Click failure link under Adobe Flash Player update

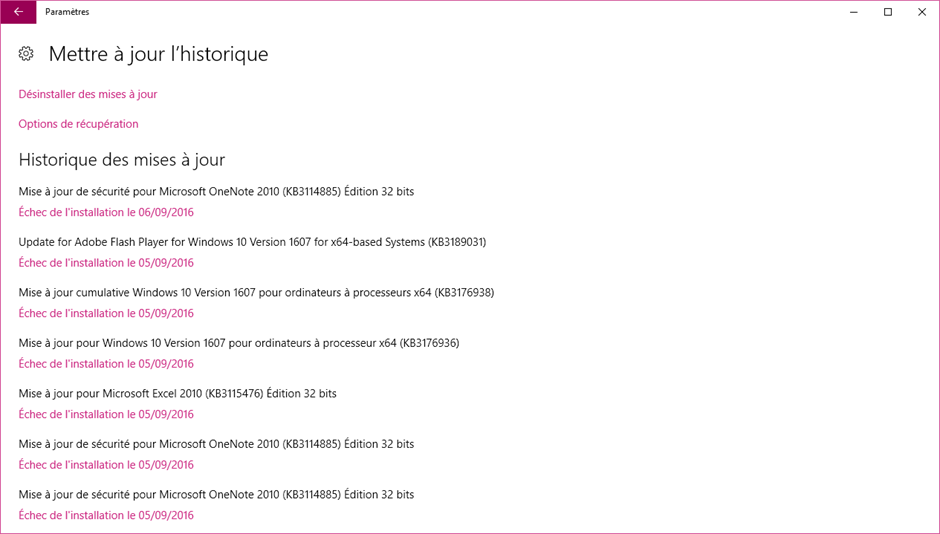point(106,263)
